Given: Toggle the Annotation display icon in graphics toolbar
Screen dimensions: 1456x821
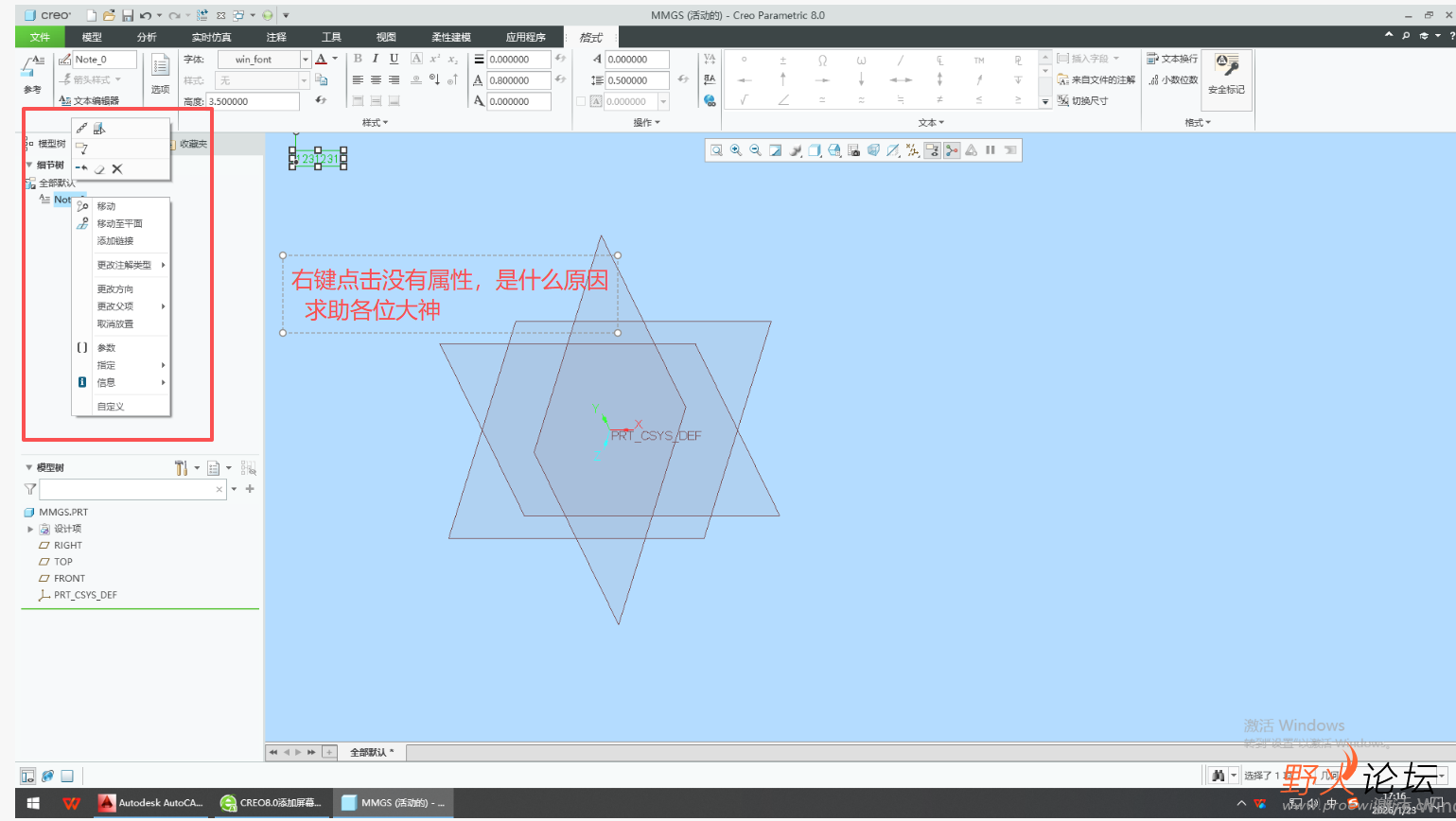Looking at the screenshot, I should [932, 150].
